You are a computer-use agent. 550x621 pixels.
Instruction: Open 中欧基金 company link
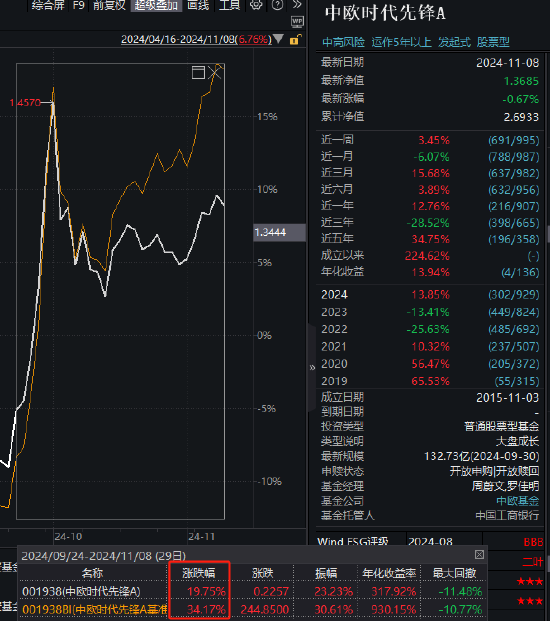tap(518, 501)
